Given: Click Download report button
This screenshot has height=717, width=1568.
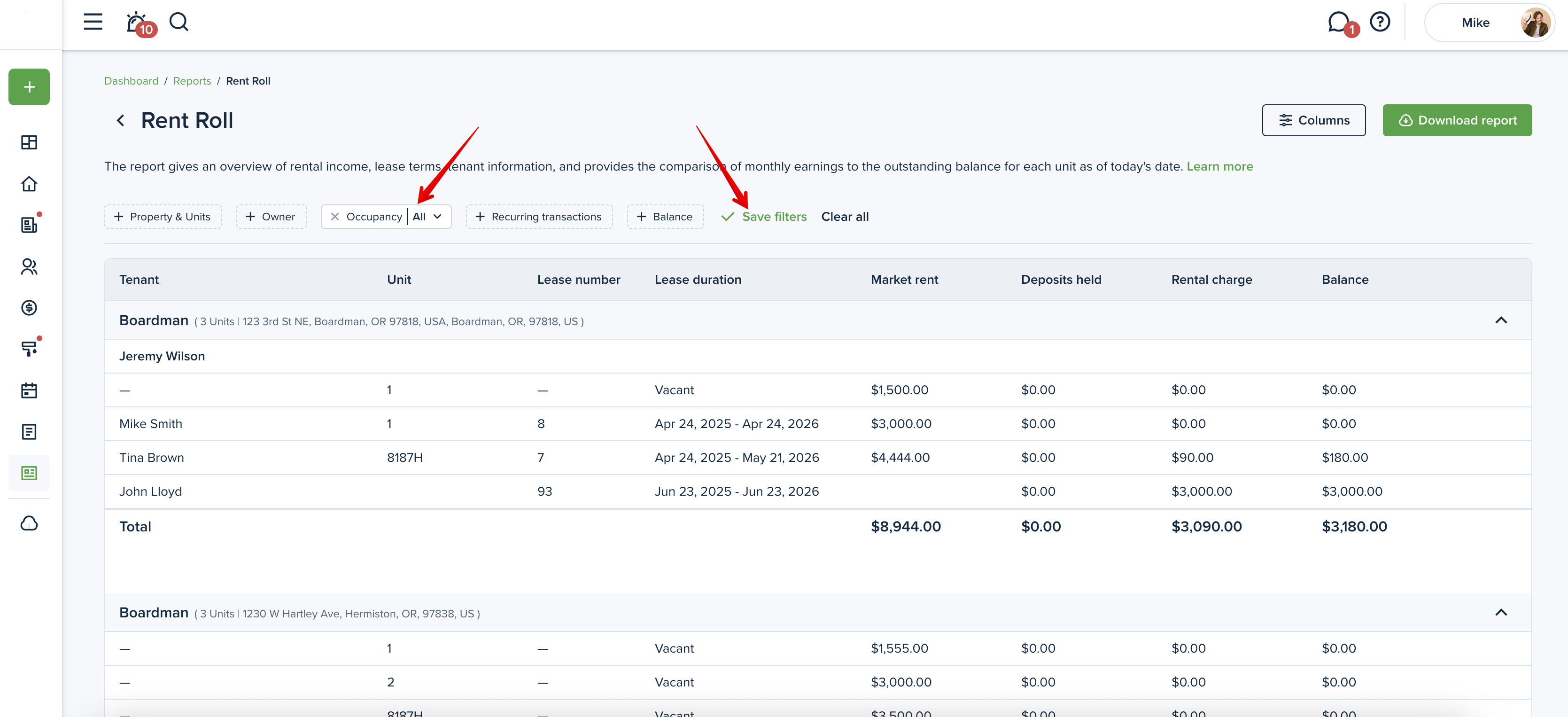Looking at the screenshot, I should [1457, 120].
